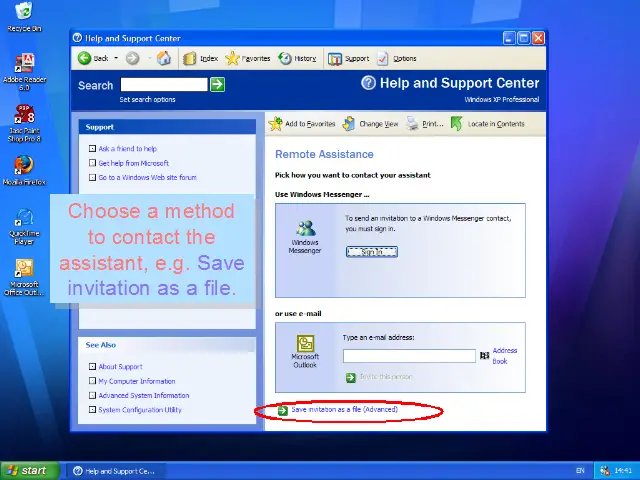Open Go to a Windows Web site forum
The height and width of the screenshot is (480, 640).
click(x=147, y=178)
